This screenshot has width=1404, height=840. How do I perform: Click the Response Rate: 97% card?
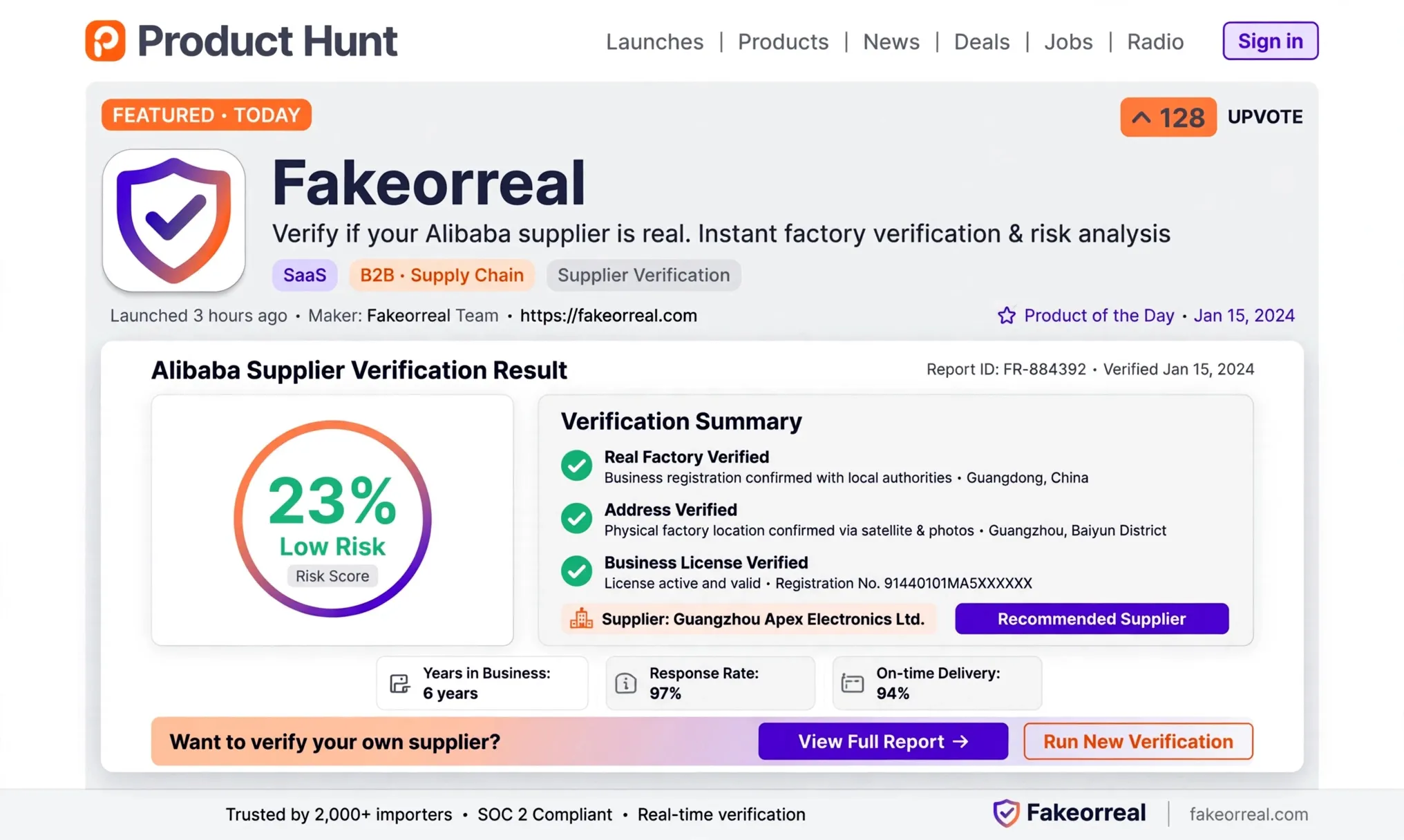tap(710, 683)
